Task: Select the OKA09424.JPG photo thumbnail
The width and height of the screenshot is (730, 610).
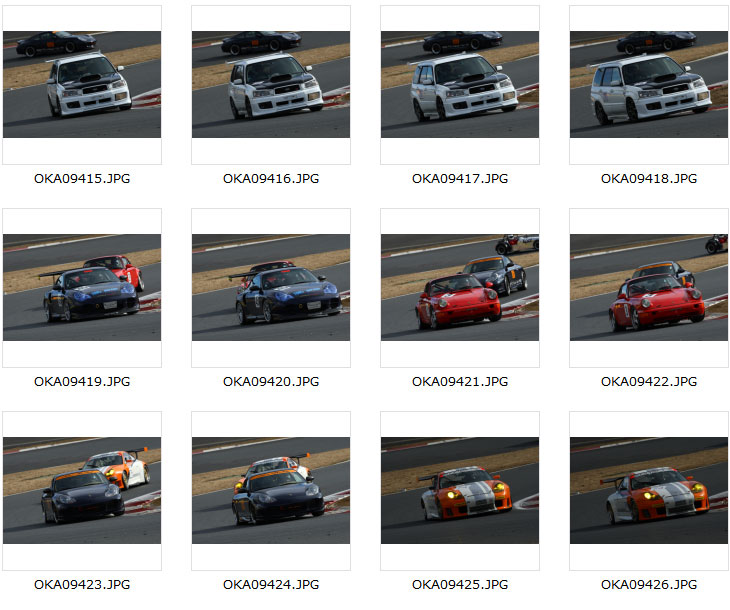Action: [x=271, y=490]
